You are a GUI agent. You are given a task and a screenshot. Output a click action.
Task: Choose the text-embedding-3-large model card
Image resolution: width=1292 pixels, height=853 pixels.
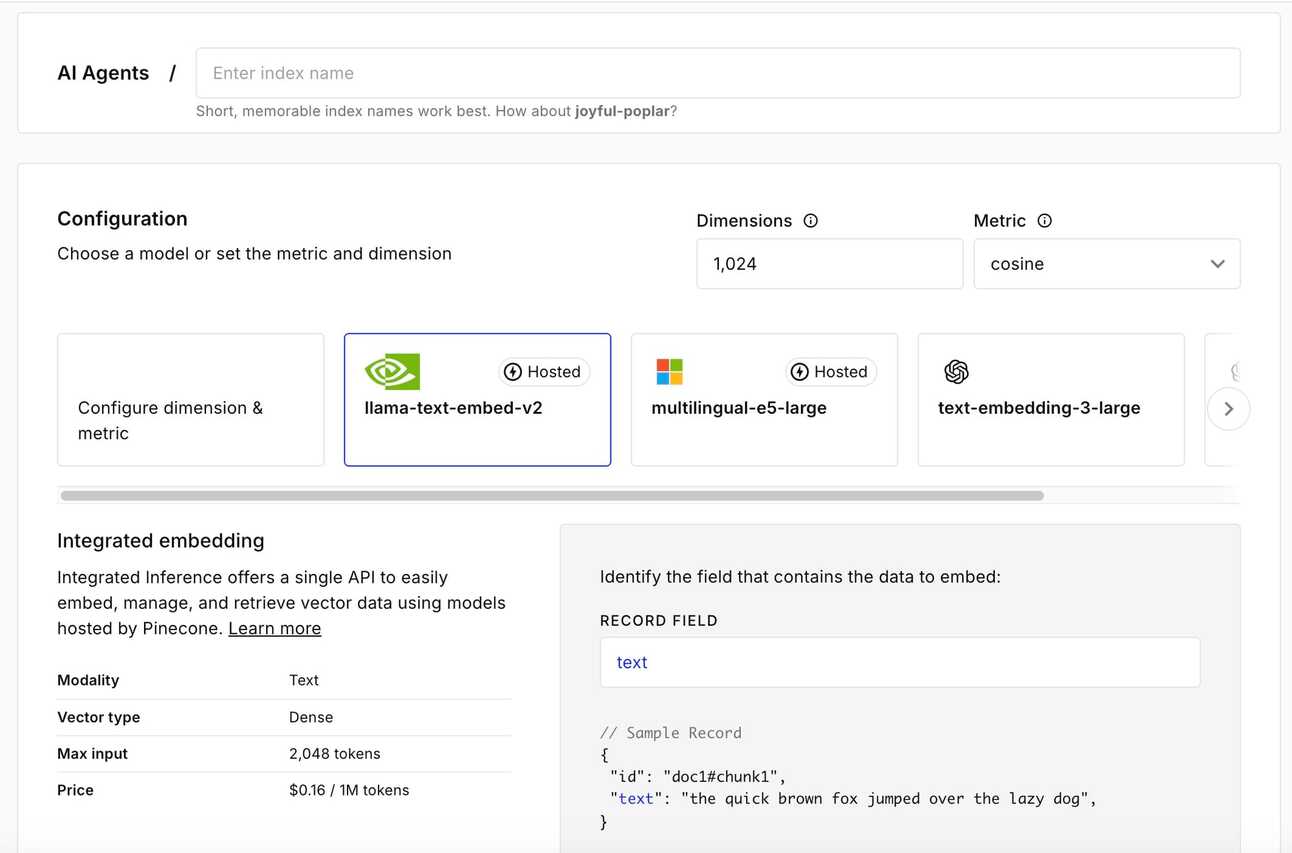pyautogui.click(x=1050, y=430)
